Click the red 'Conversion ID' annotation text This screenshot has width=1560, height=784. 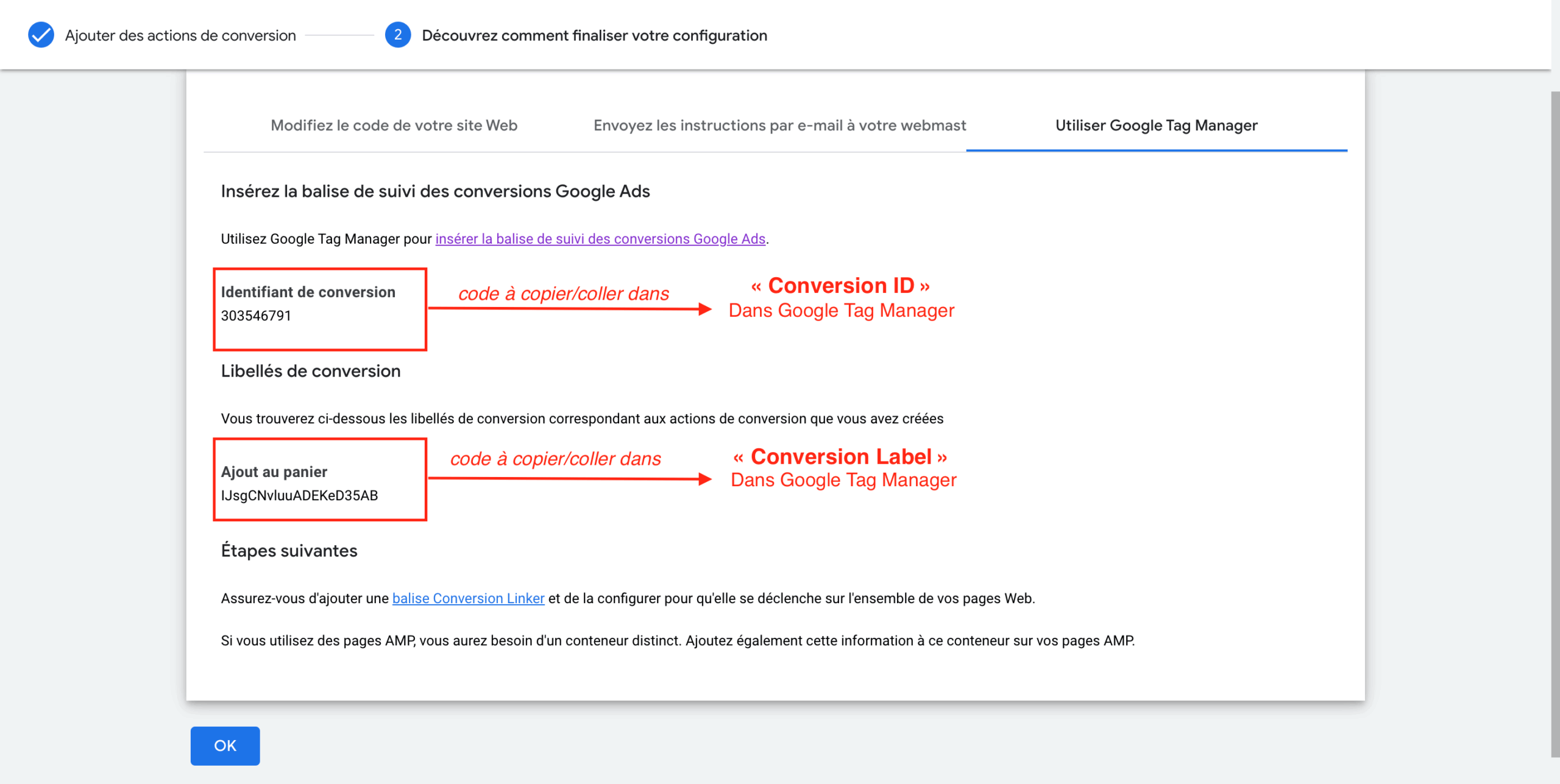(840, 286)
